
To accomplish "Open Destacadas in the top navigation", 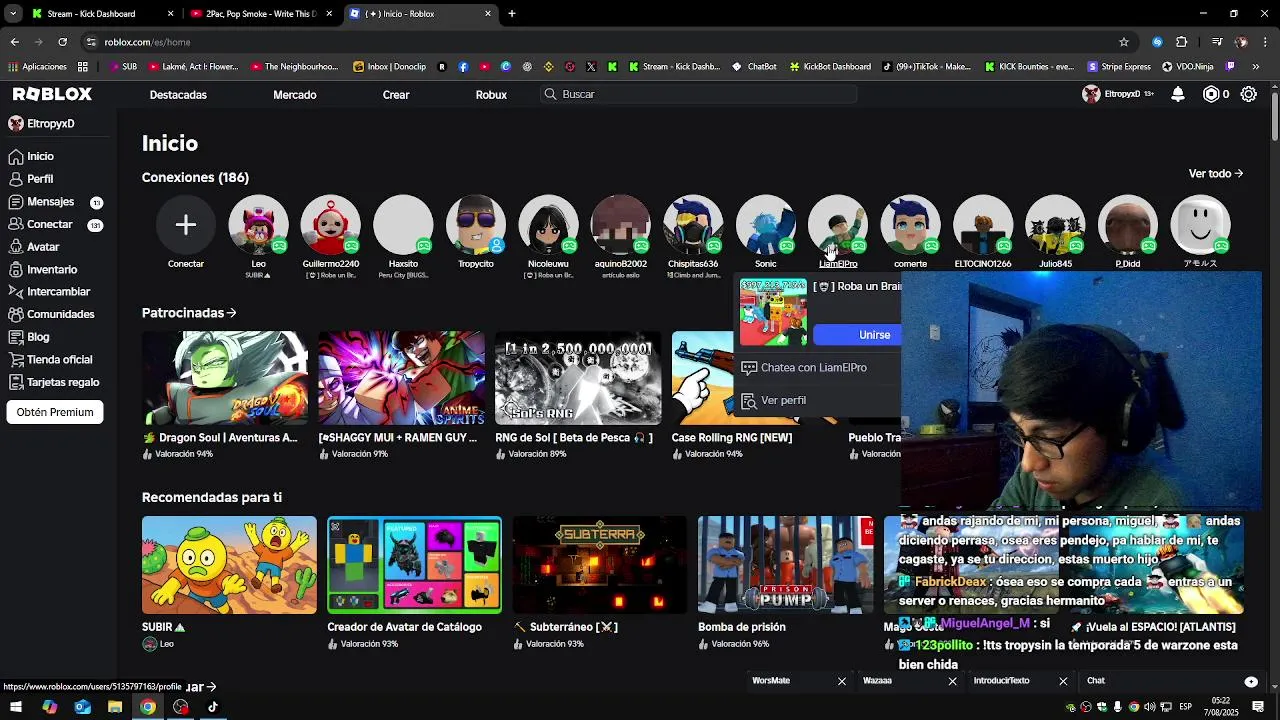I will (178, 94).
